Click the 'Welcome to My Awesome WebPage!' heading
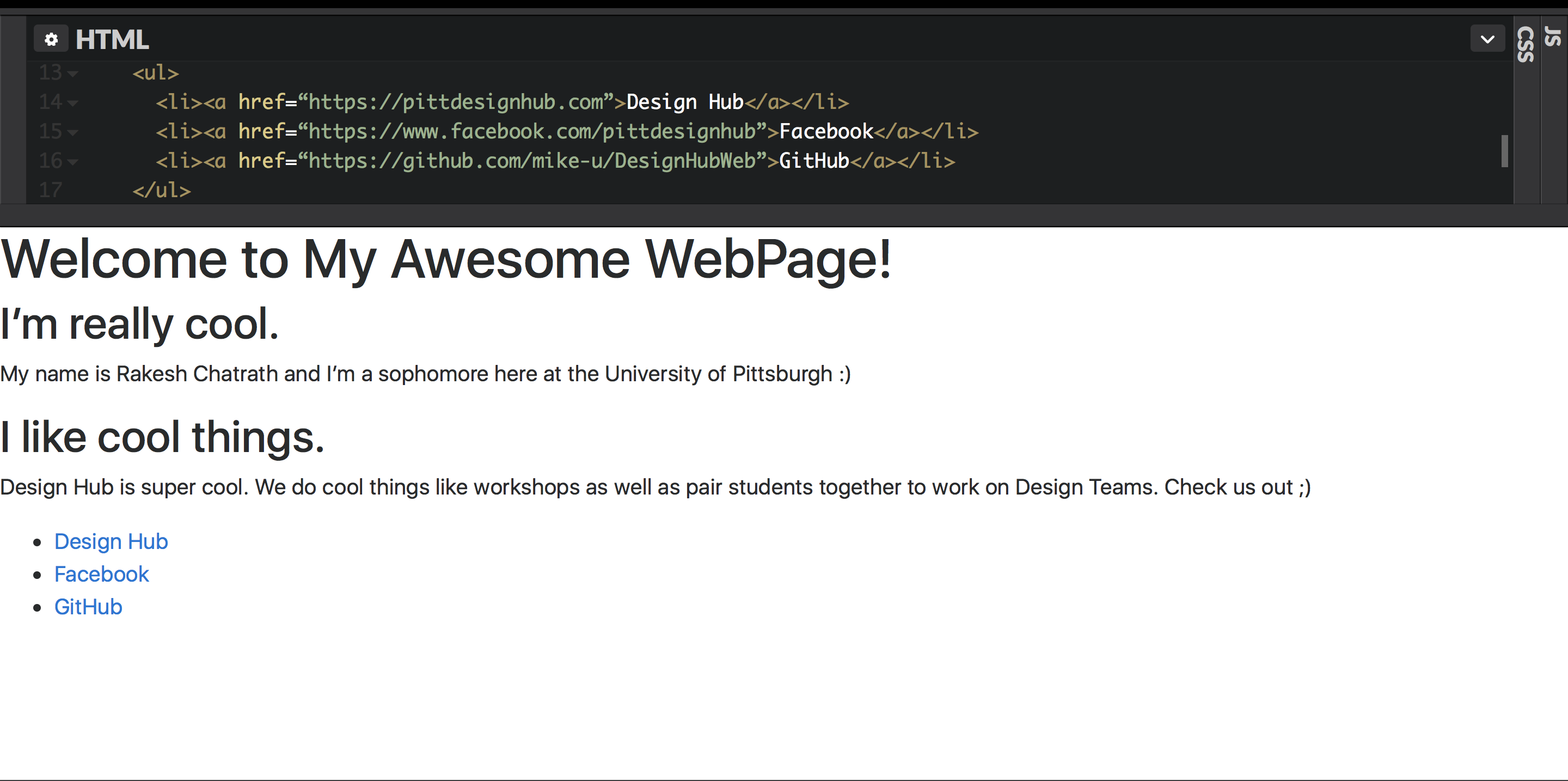 [x=445, y=260]
